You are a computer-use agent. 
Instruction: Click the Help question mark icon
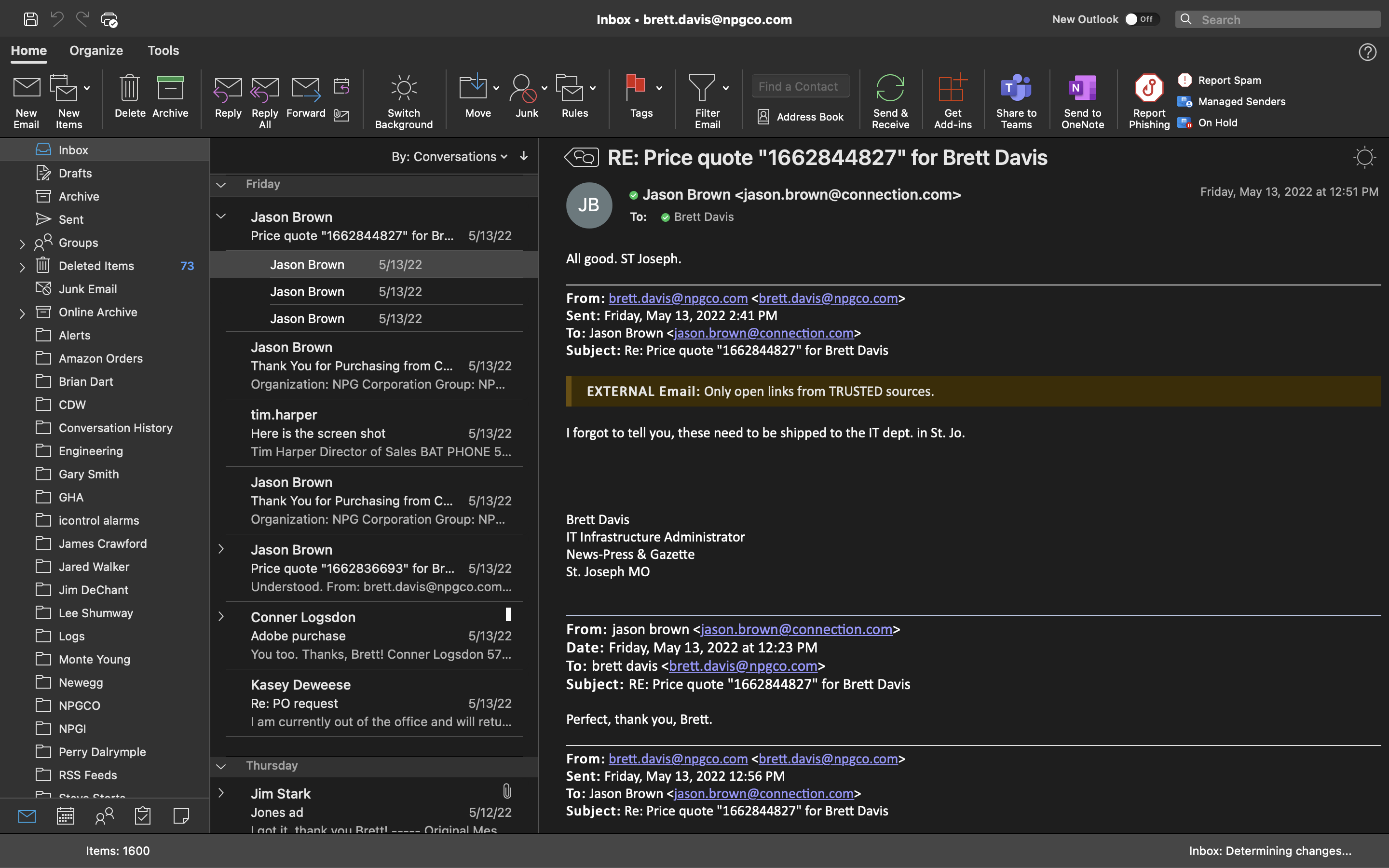pos(1367,52)
